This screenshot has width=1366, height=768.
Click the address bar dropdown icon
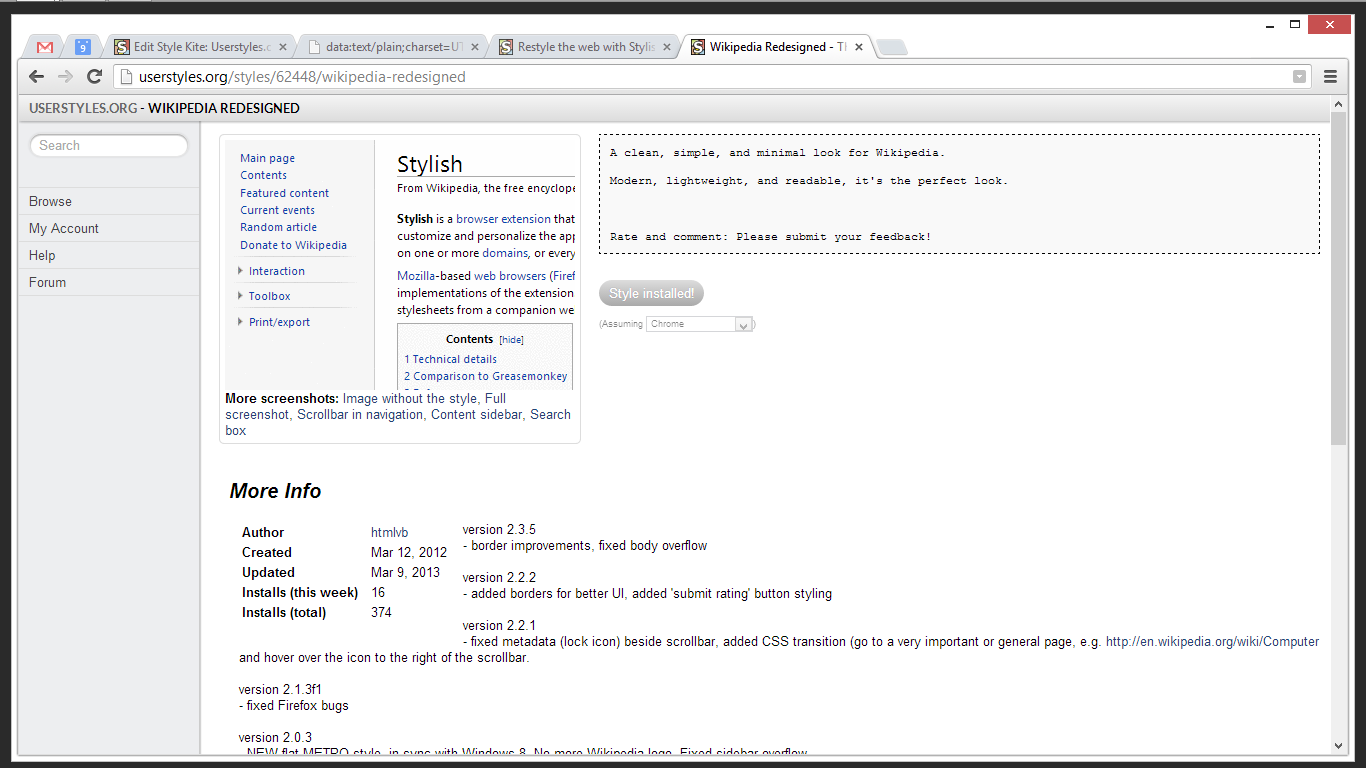pyautogui.click(x=1299, y=77)
